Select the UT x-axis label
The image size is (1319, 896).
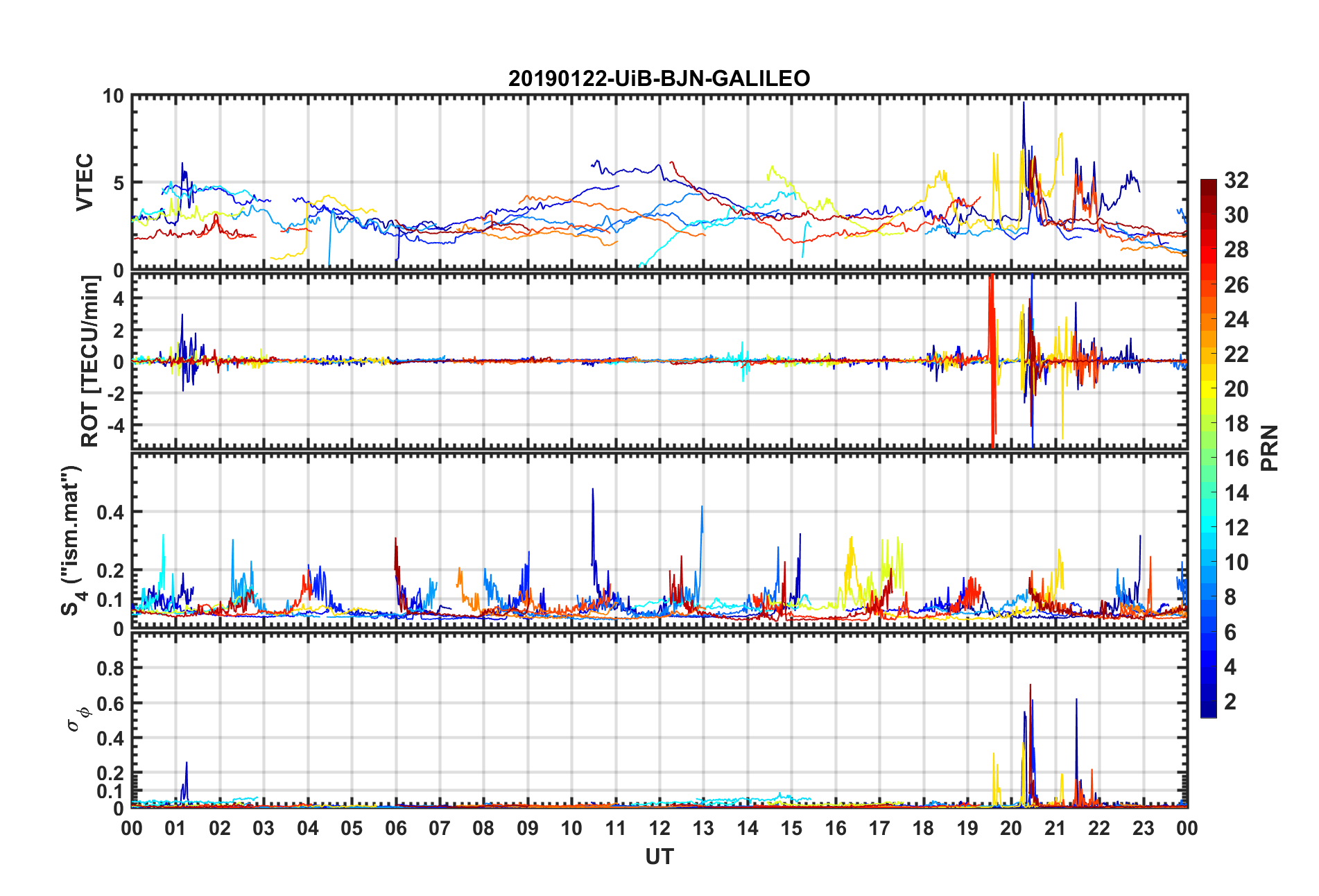point(659,857)
